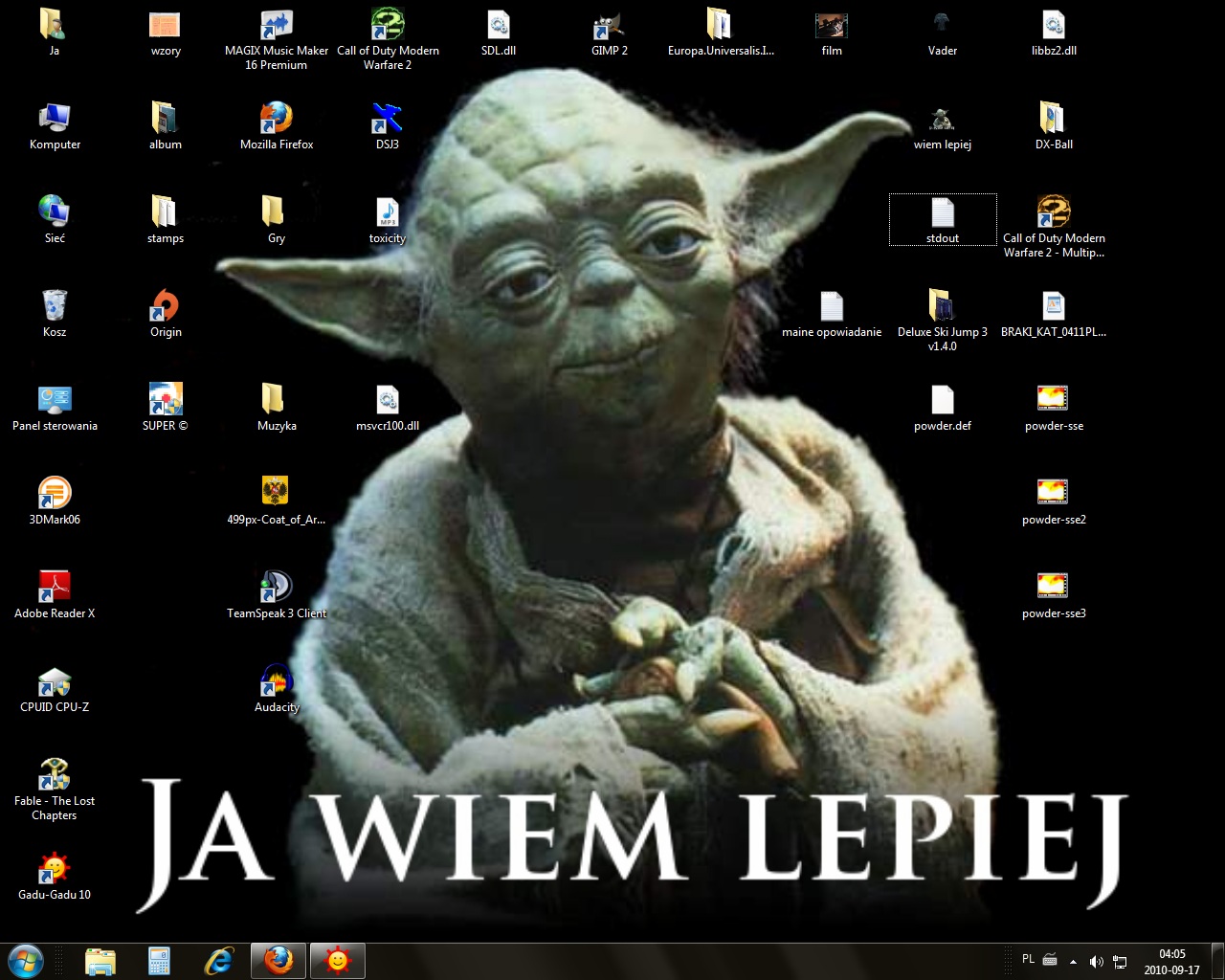Select the Audacity desktop shortcut
The width and height of the screenshot is (1225, 980).
(277, 688)
